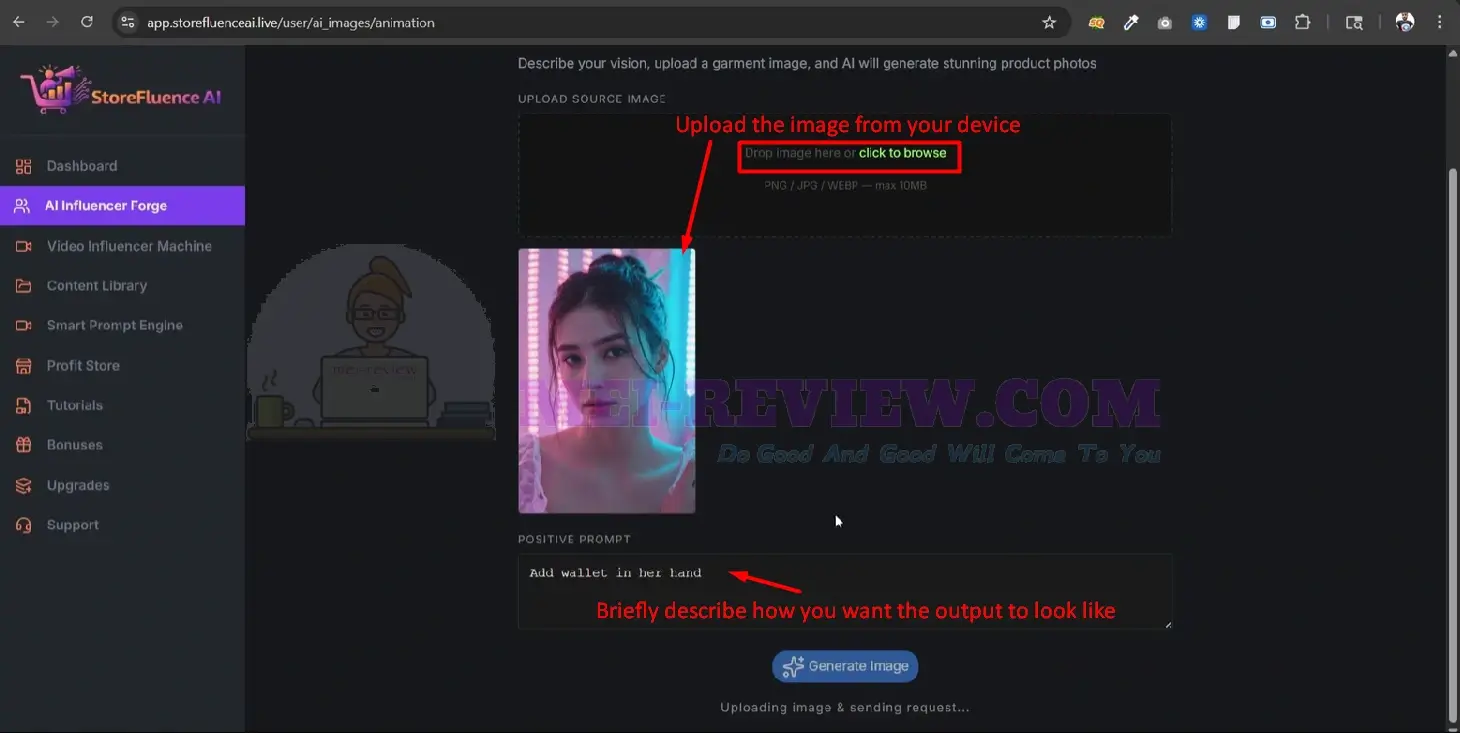The height and width of the screenshot is (733, 1460).
Task: Open the browser extensions puzzle icon
Action: [1302, 22]
